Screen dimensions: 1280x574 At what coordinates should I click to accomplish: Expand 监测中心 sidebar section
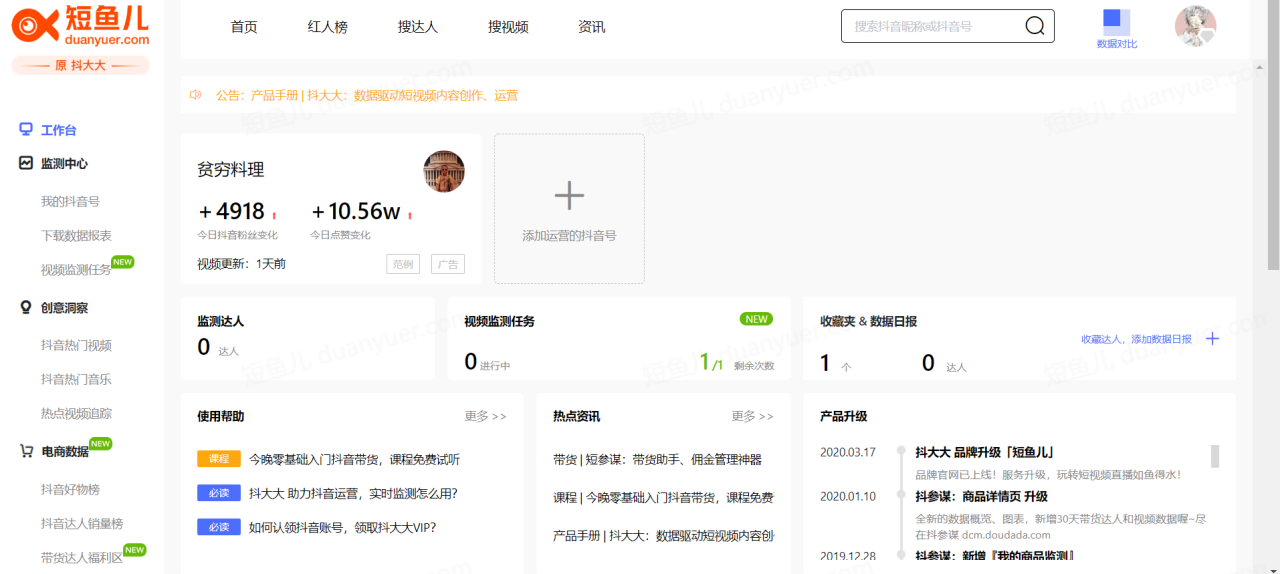click(x=64, y=163)
